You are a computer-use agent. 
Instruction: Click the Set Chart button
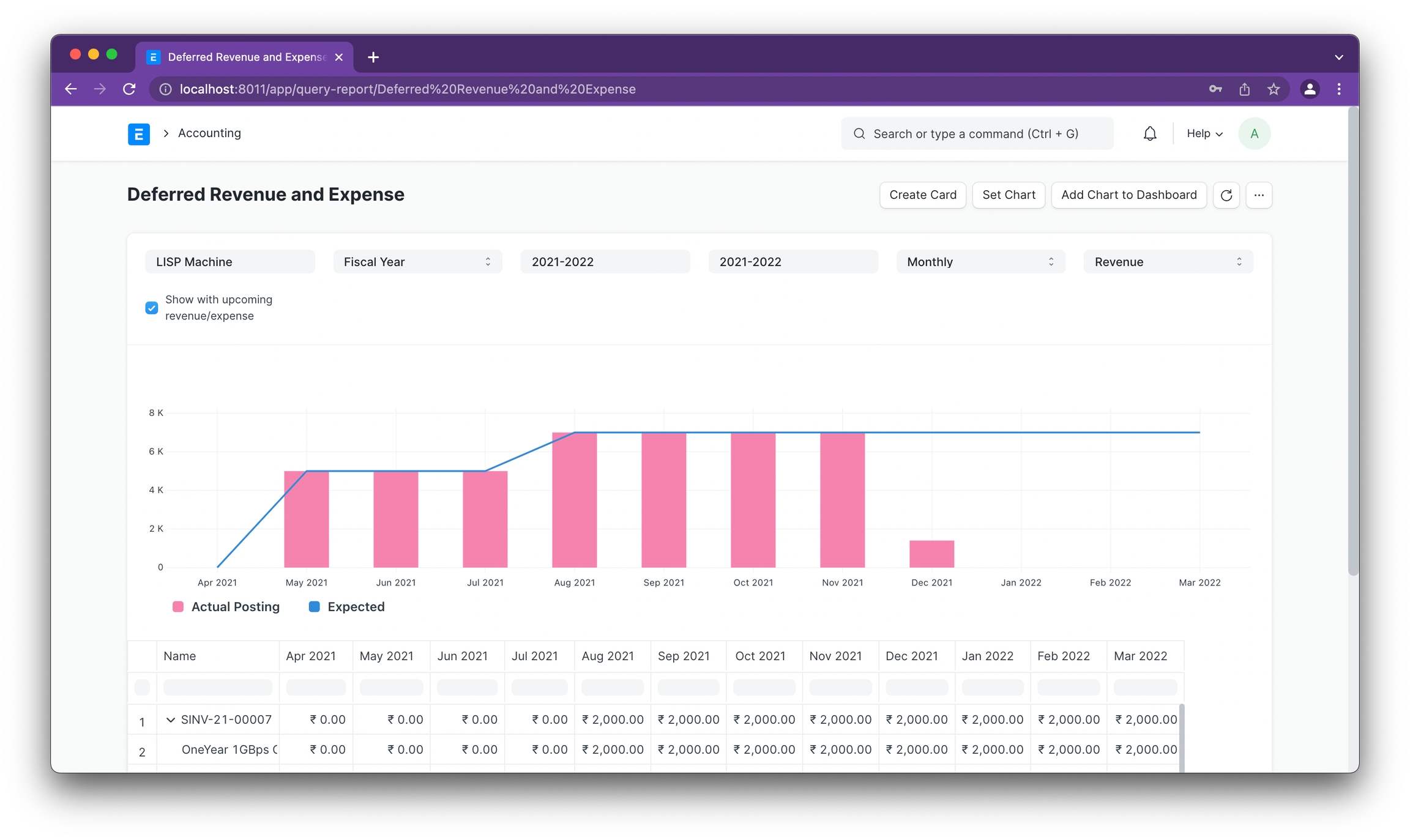(1008, 195)
